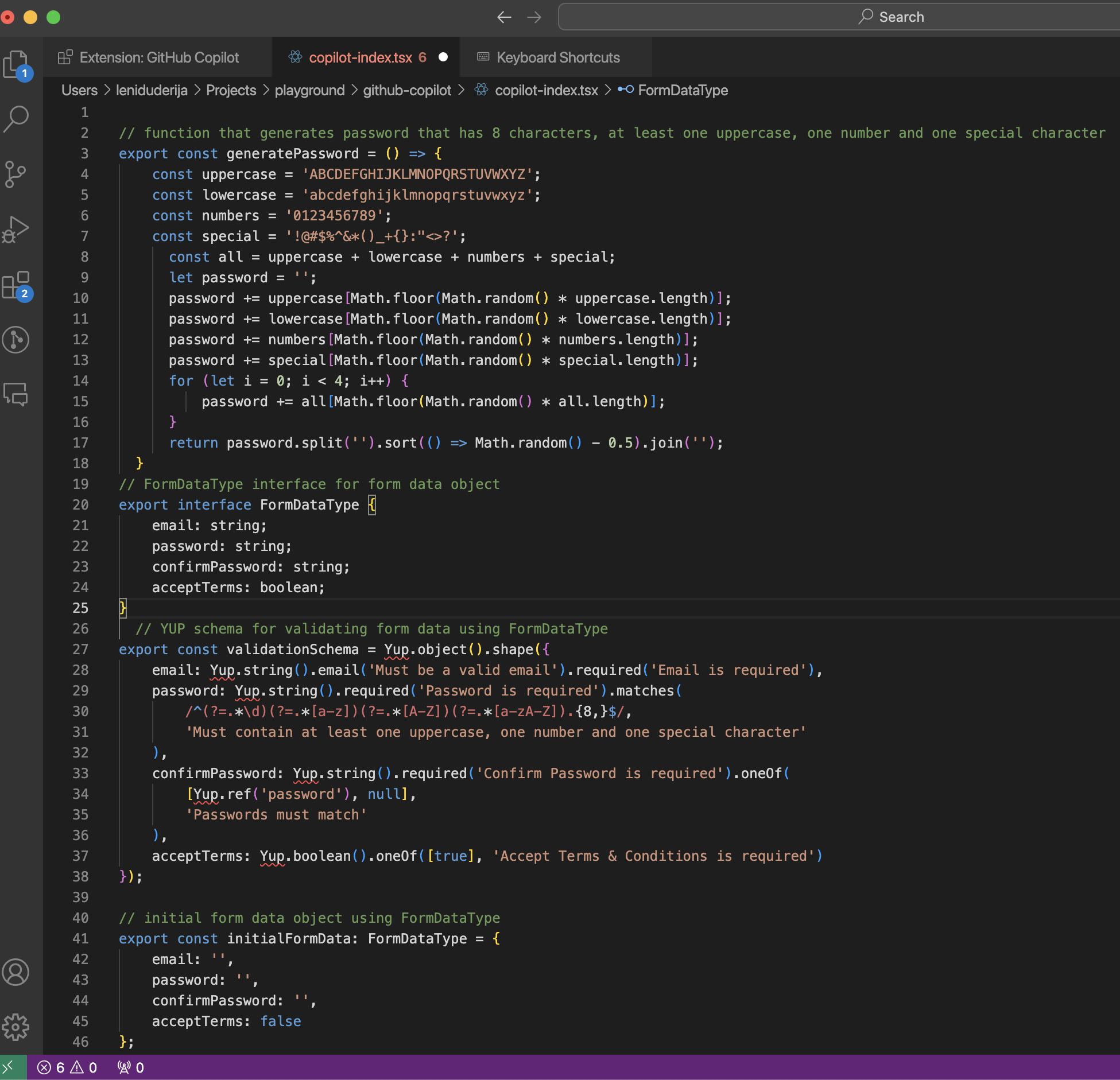
Task: Open the Search view
Action: coord(16,118)
